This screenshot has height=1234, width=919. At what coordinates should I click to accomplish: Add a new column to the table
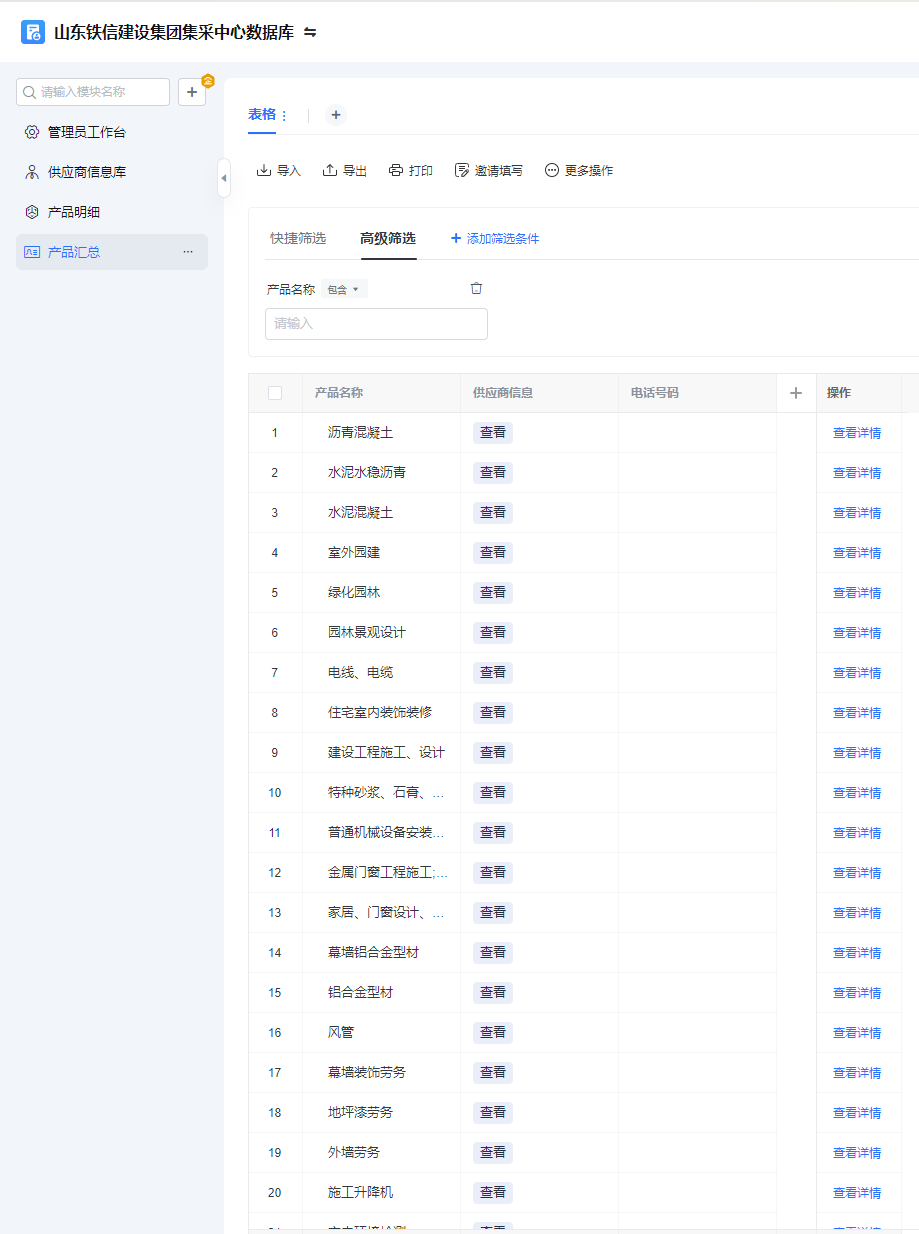[x=796, y=393]
